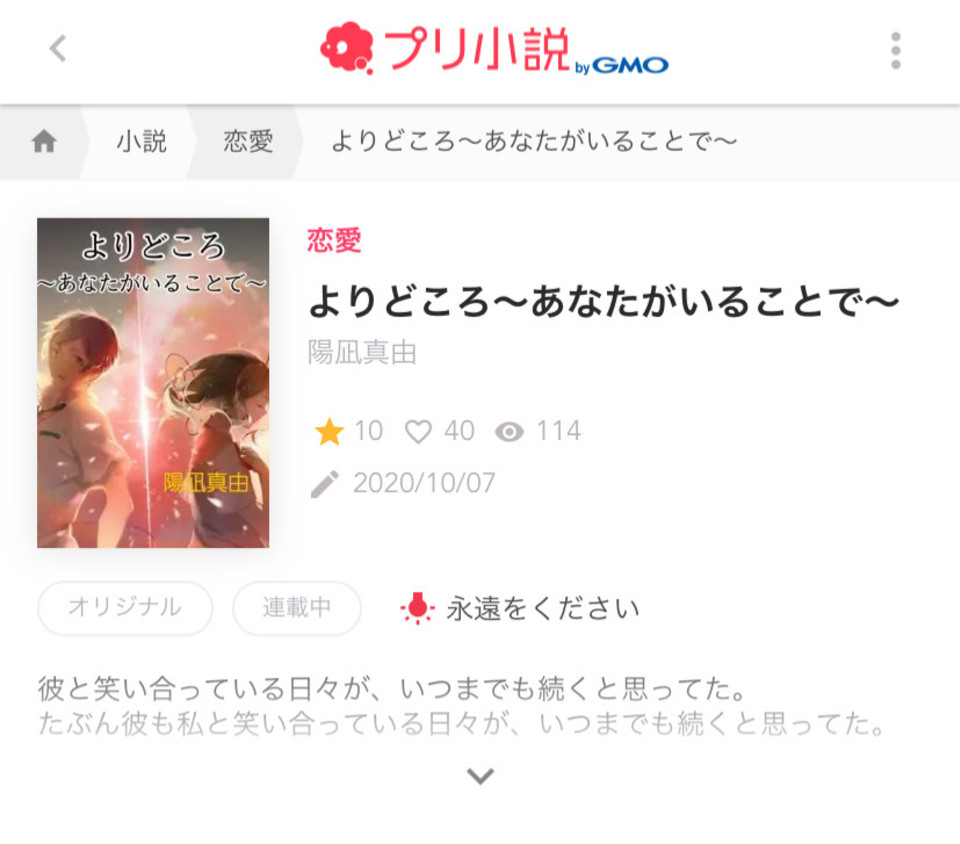This screenshot has width=960, height=844.
Task: Tap the heart like icon
Action: 418,431
